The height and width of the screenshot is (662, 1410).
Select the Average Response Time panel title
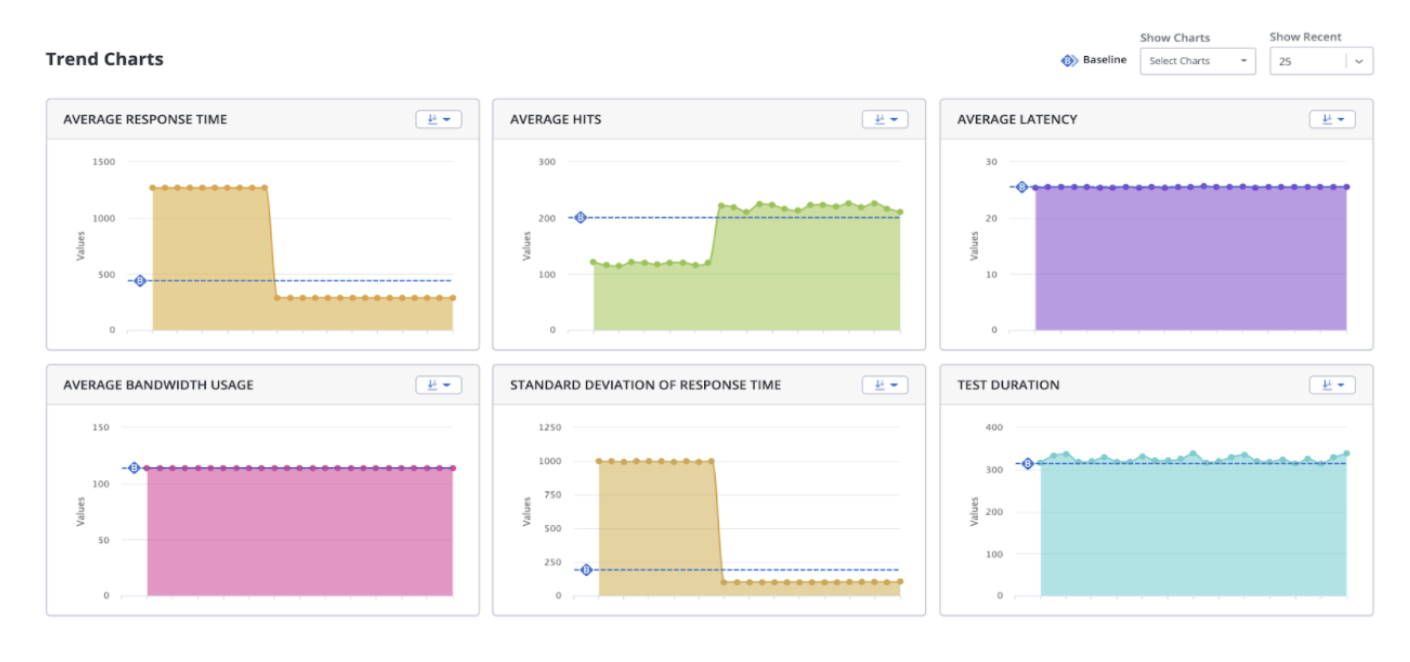tap(145, 119)
